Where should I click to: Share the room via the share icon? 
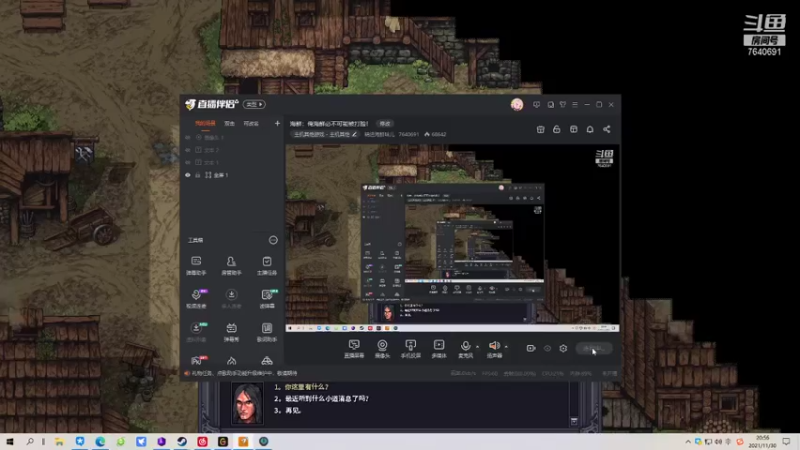(607, 130)
